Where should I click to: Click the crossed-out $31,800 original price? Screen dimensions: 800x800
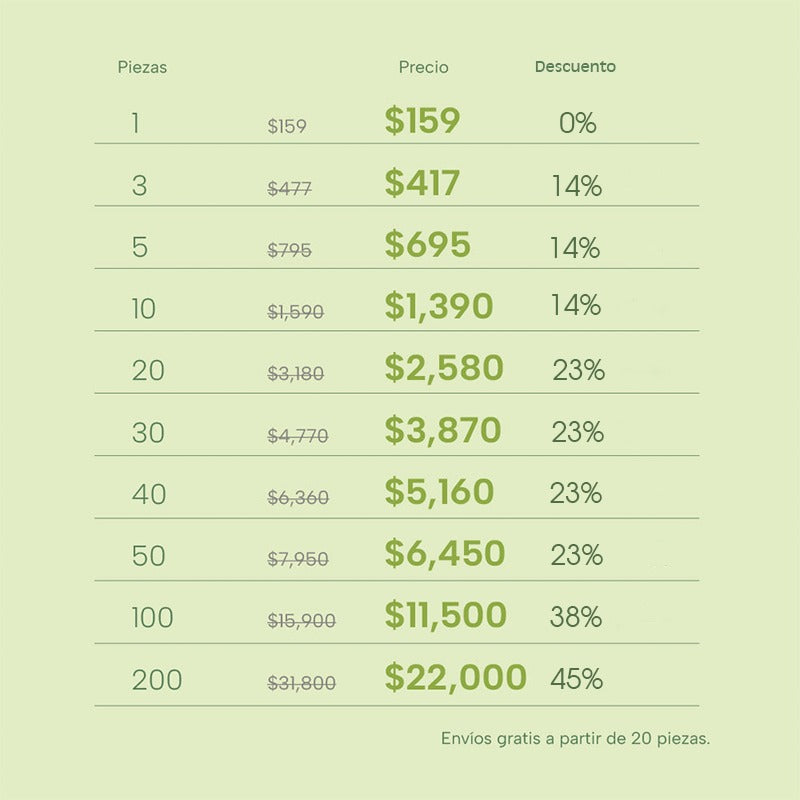coord(301,684)
